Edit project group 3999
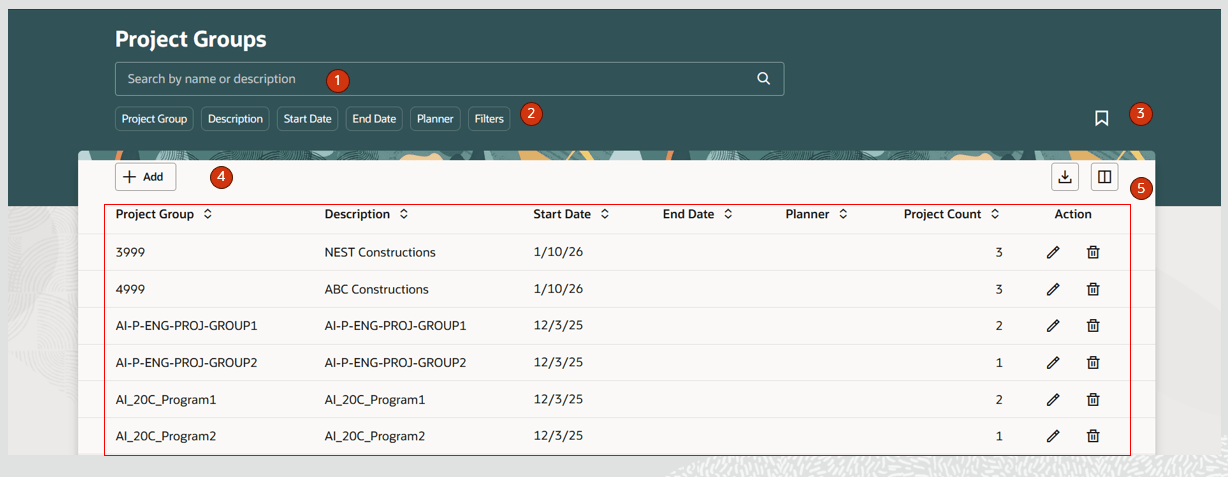The height and width of the screenshot is (477, 1228). pos(1053,252)
